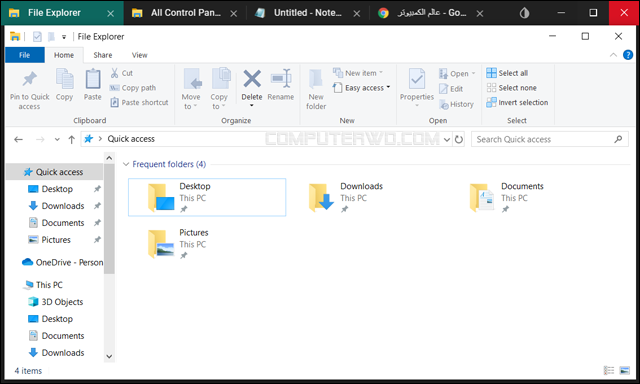Select pinned Desktop under Quick access
640x384 pixels.
[58, 189]
